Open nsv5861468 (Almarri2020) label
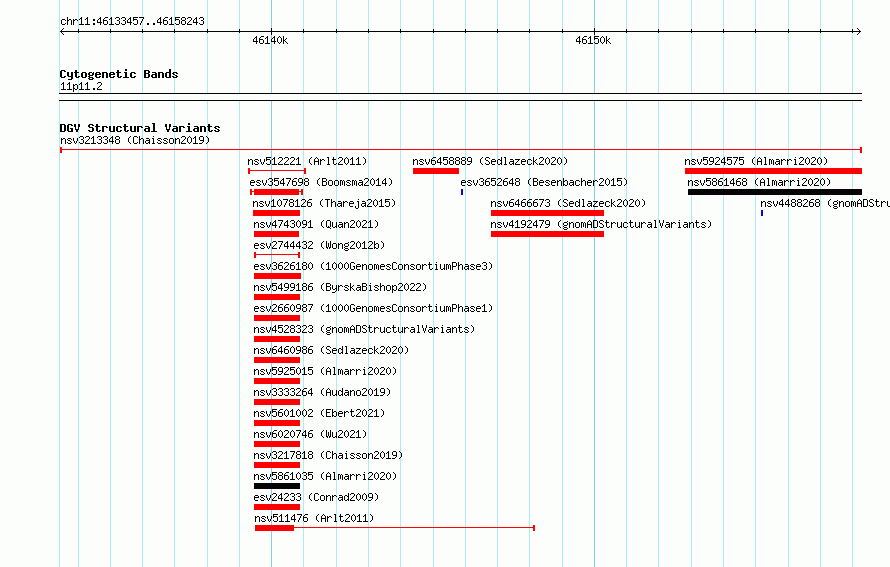The height and width of the screenshot is (567, 890). pos(759,182)
